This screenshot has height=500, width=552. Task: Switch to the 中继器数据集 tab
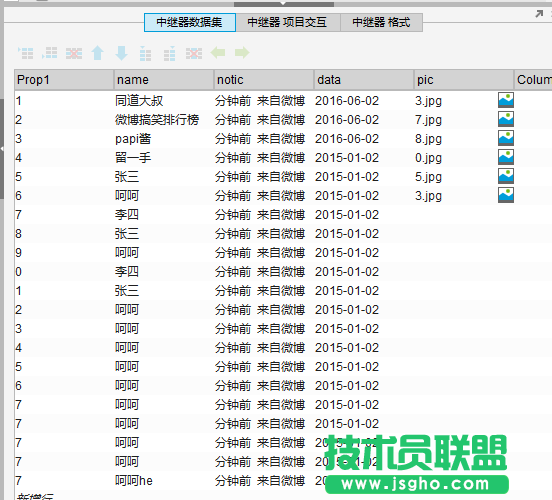[190, 23]
